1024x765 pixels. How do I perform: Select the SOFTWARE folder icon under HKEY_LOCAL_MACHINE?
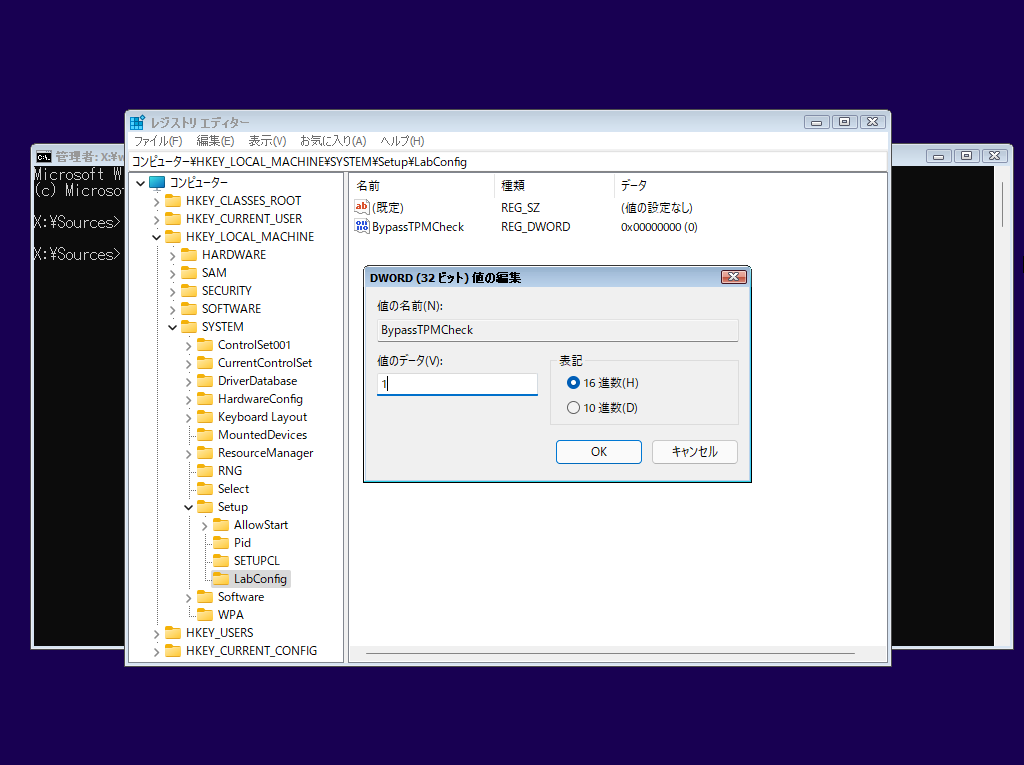189,308
